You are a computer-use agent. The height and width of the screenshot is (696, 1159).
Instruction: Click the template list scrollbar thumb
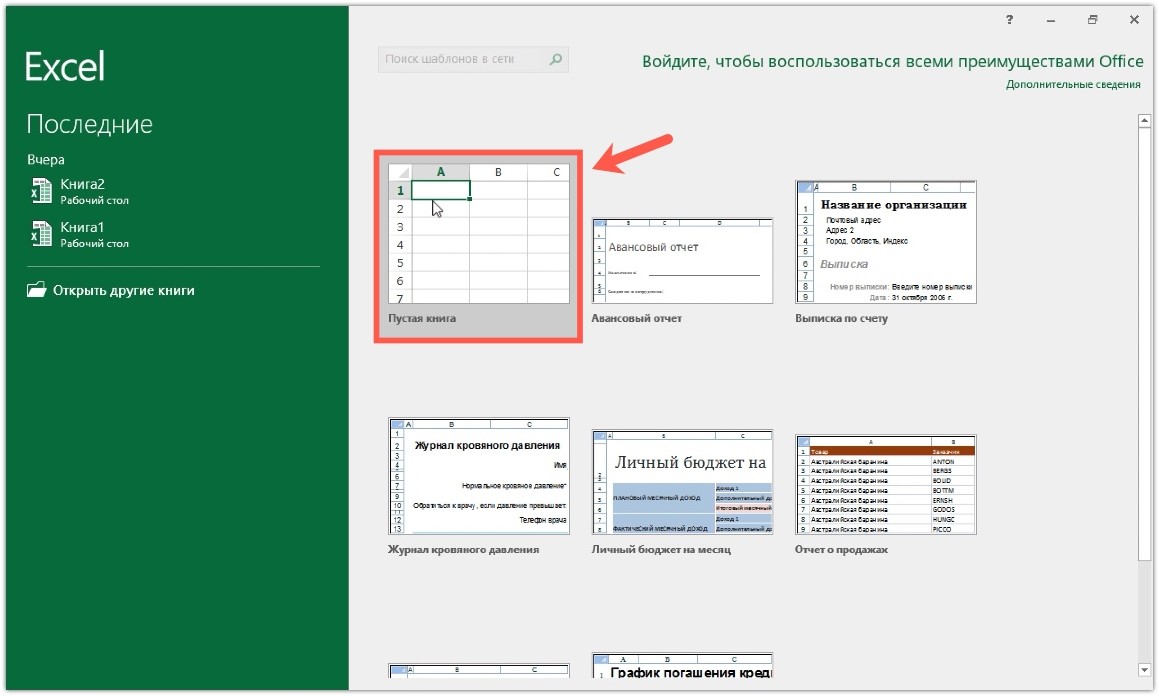coord(1144,344)
